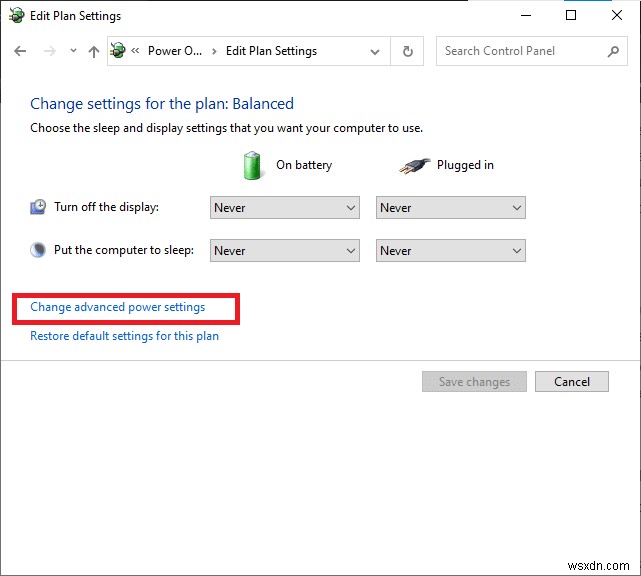The image size is (641, 576).
Task: Open the sleep Plugged in dropdown
Action: click(451, 251)
